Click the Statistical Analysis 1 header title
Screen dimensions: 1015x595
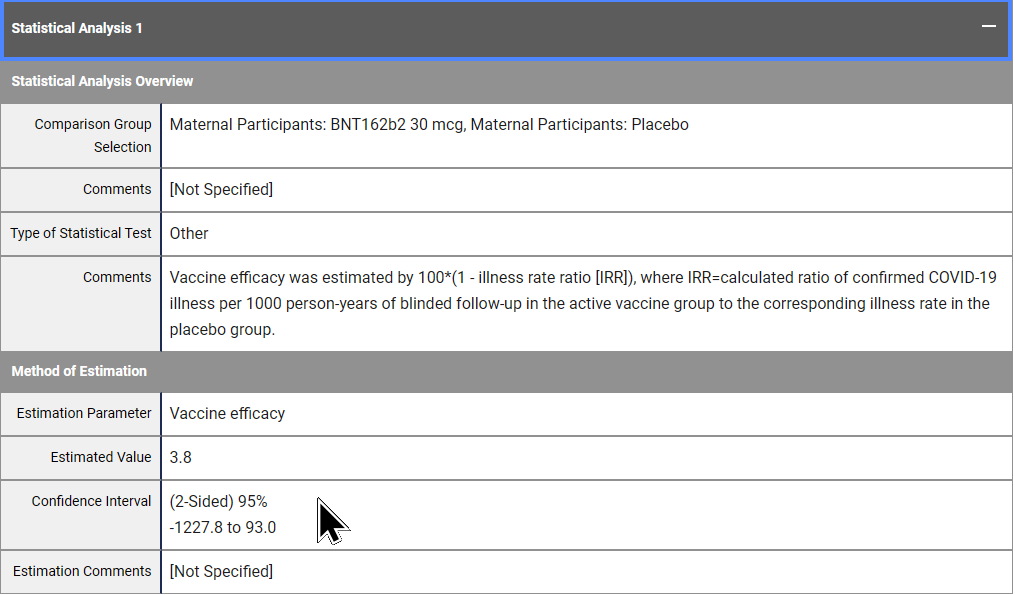pos(77,28)
